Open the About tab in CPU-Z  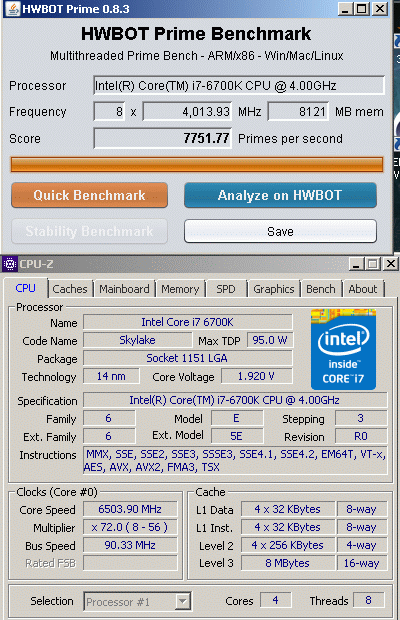coord(363,289)
